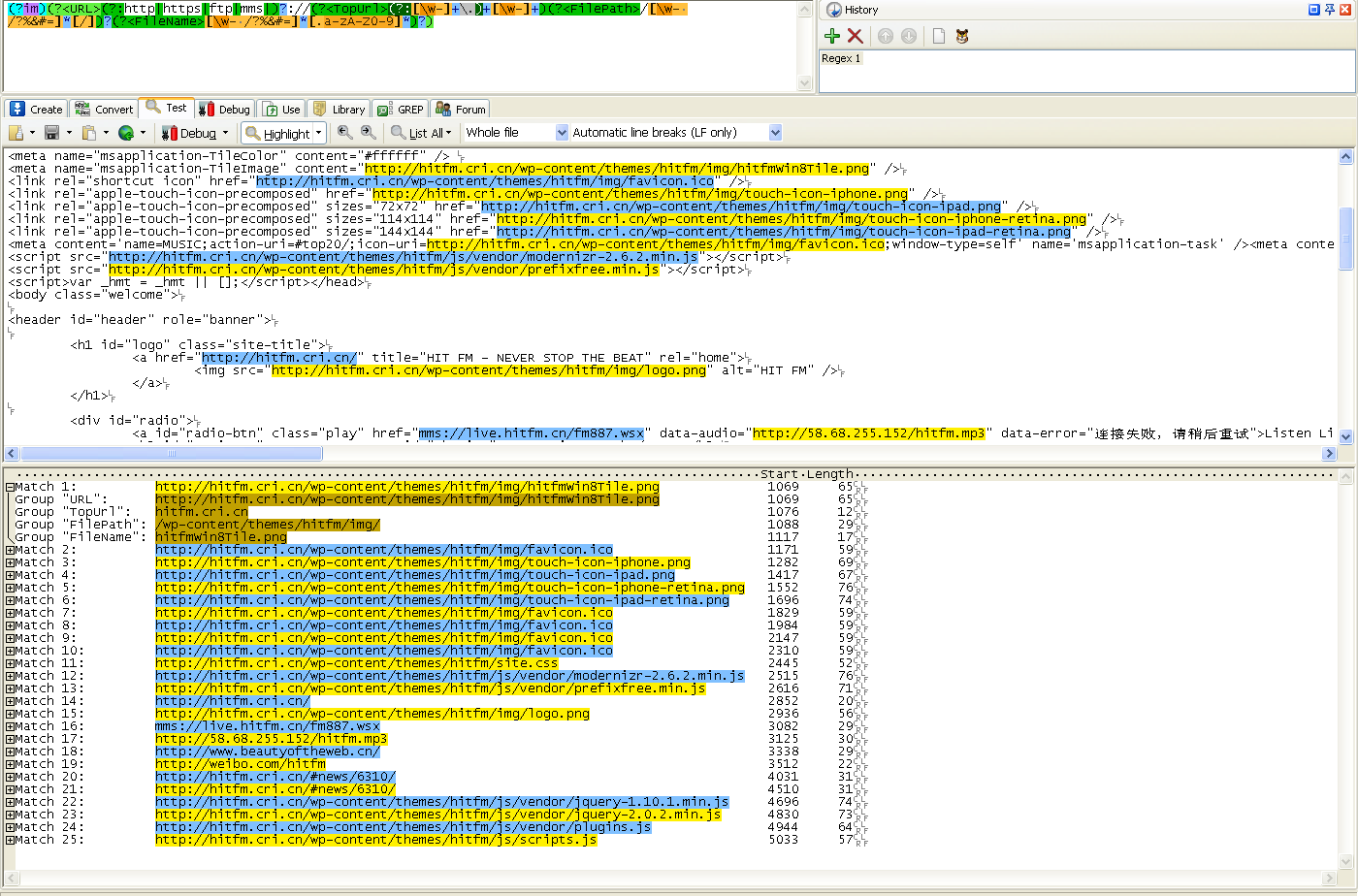Open the Forum tab

pos(461,109)
